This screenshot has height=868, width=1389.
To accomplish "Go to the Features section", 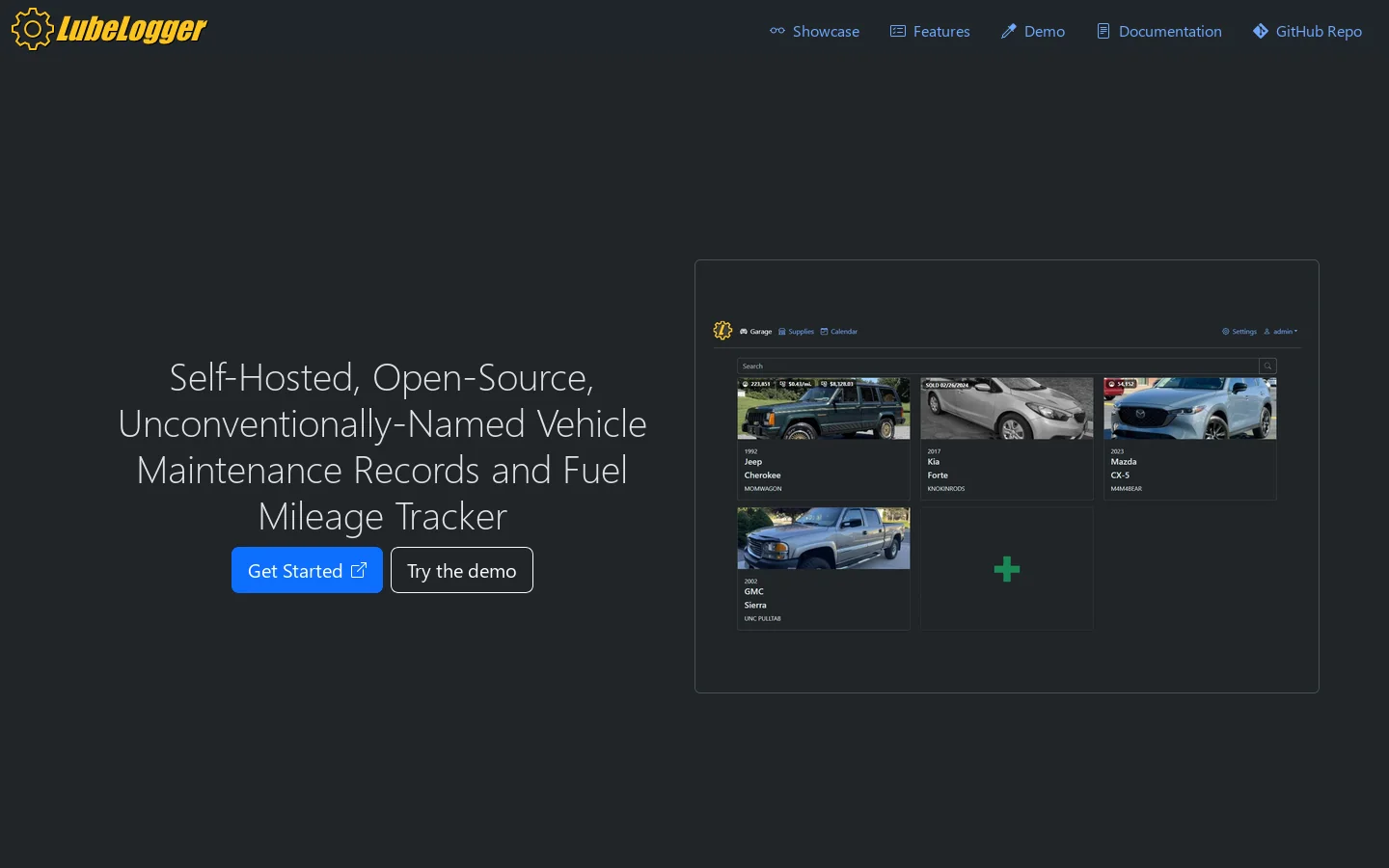I will pos(930,31).
